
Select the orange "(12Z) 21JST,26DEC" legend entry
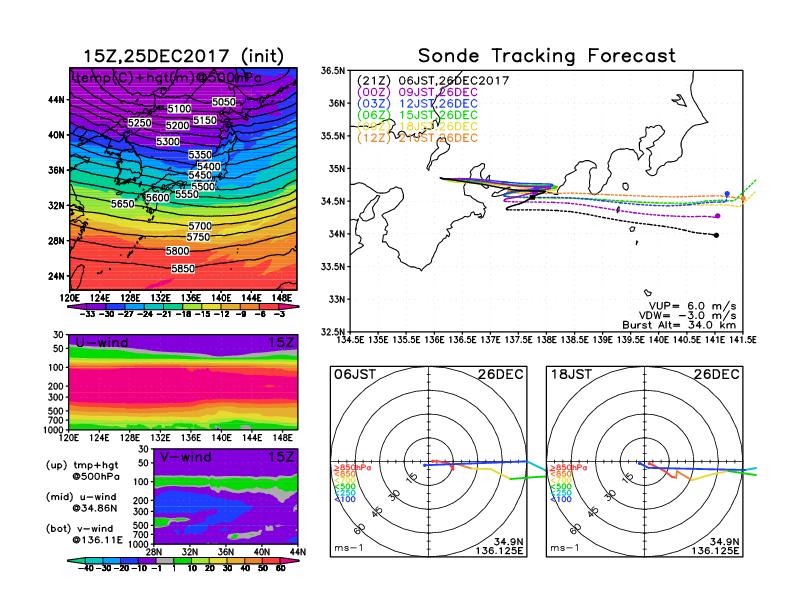(x=417, y=138)
